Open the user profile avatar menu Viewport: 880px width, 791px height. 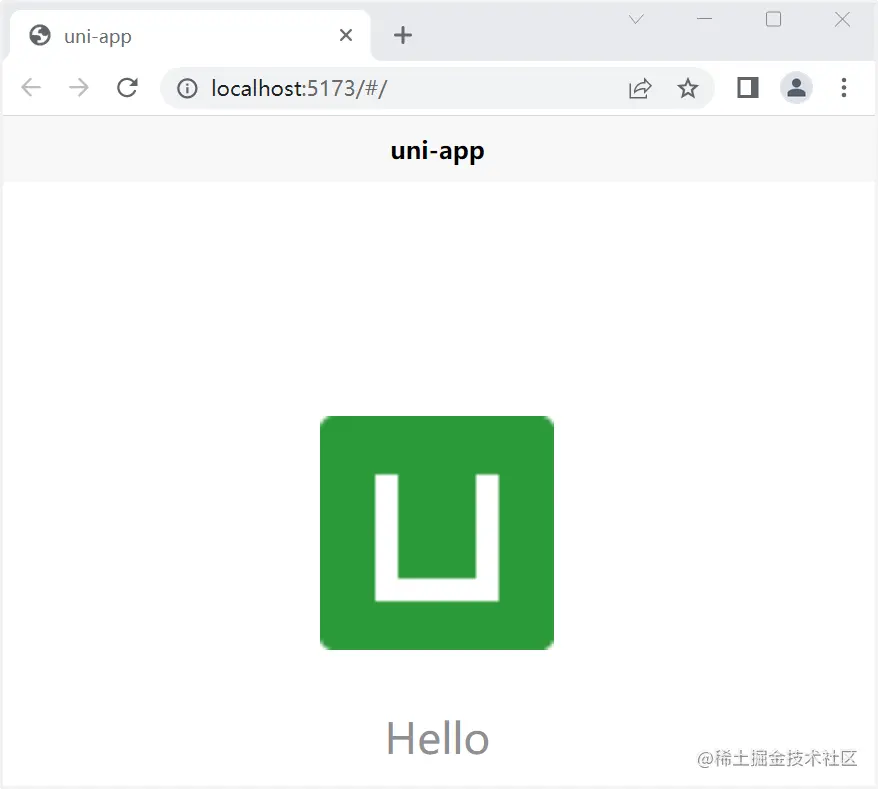click(x=796, y=88)
